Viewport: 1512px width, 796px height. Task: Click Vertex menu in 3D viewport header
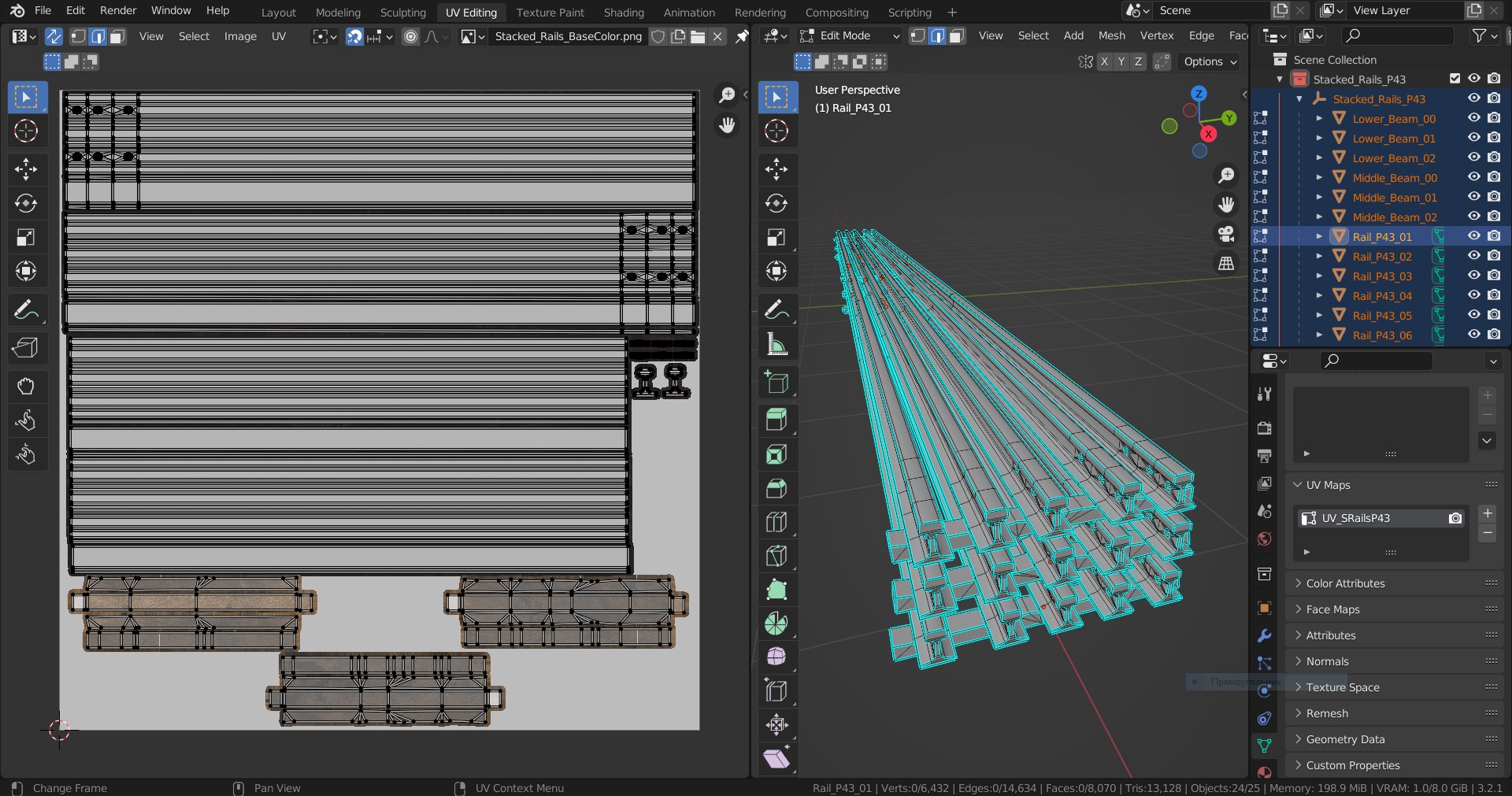[1156, 35]
